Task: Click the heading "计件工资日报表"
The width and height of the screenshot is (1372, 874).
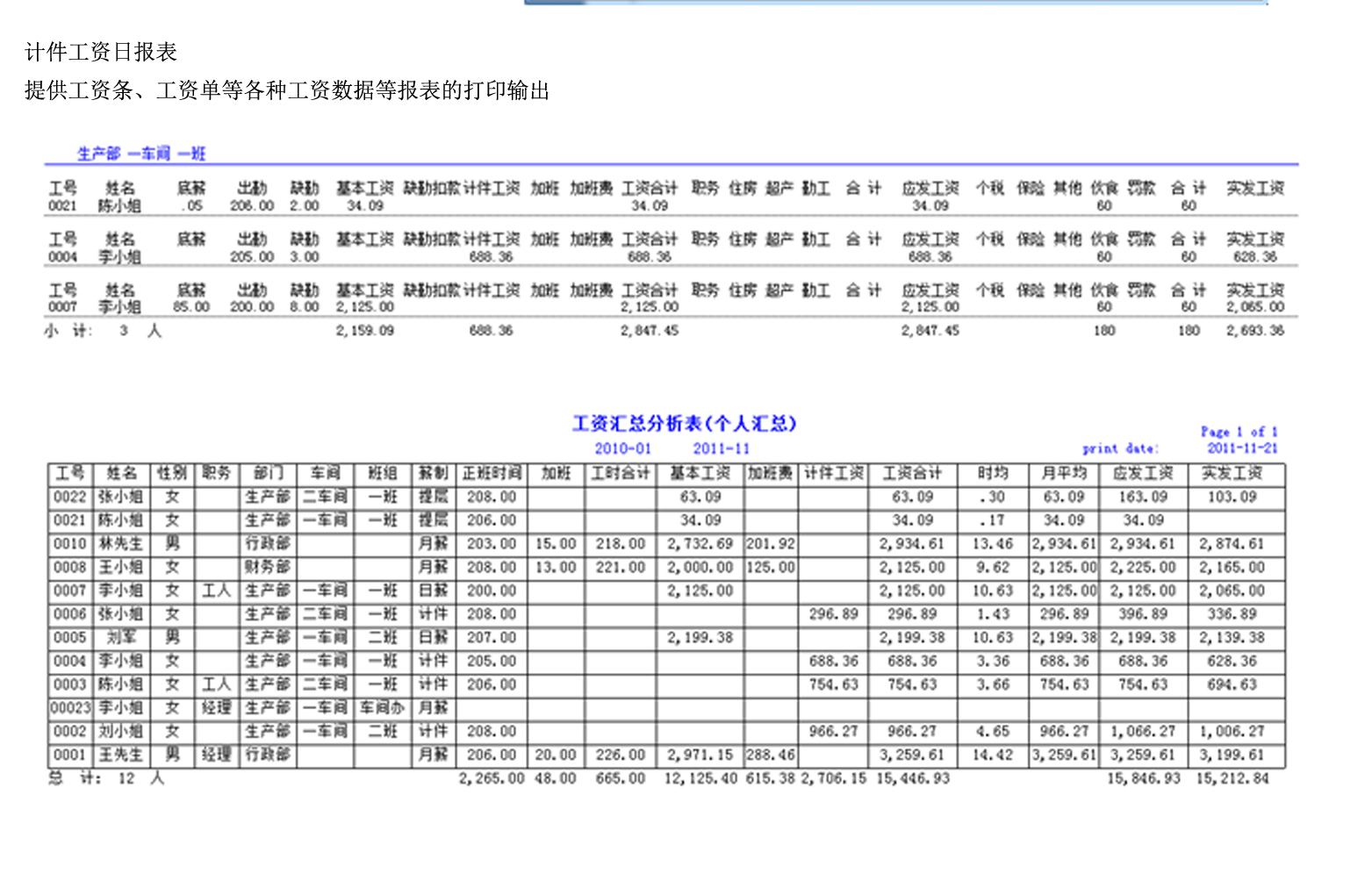Action: (x=101, y=53)
